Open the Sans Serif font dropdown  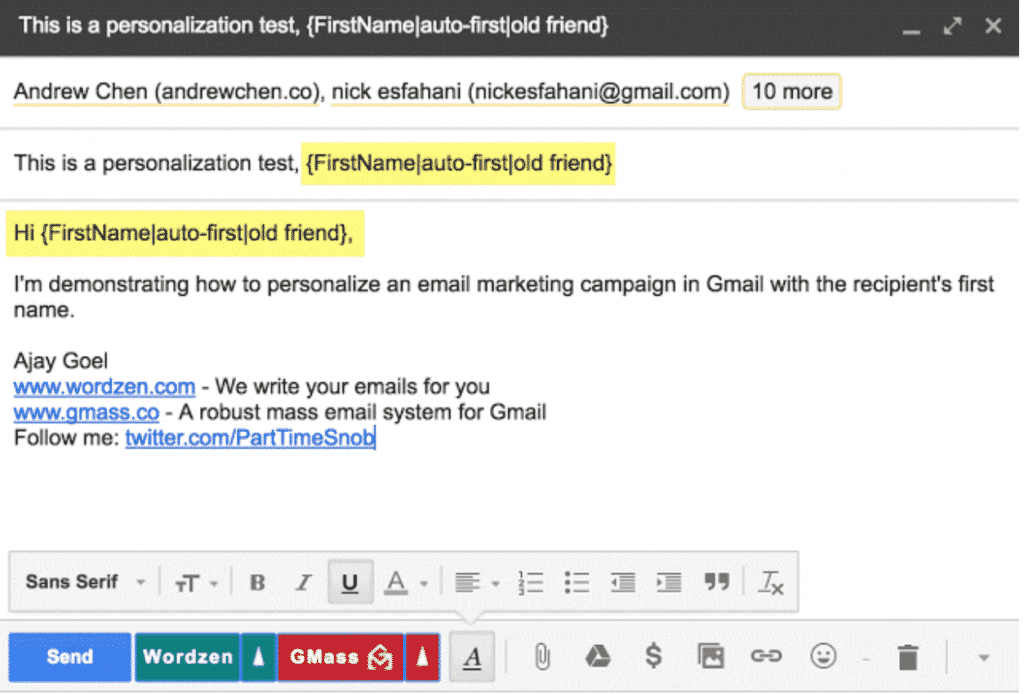[x=85, y=582]
